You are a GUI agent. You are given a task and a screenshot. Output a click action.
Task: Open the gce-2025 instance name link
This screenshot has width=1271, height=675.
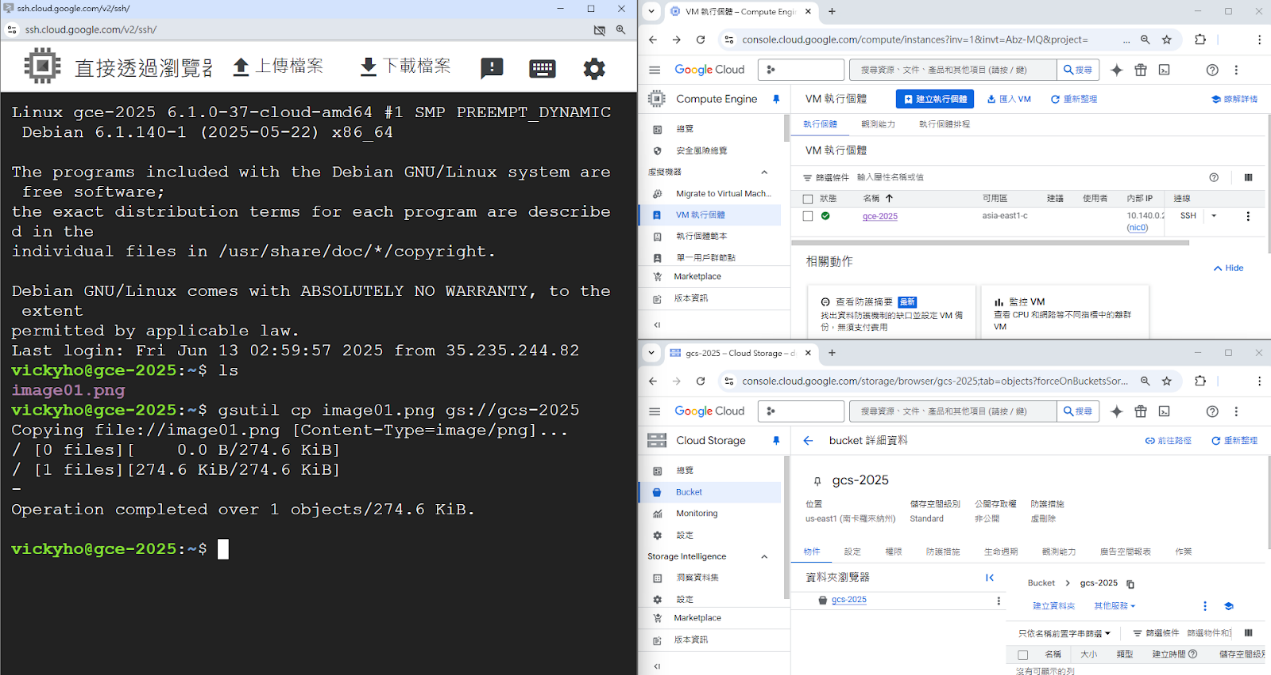pyautogui.click(x=880, y=216)
